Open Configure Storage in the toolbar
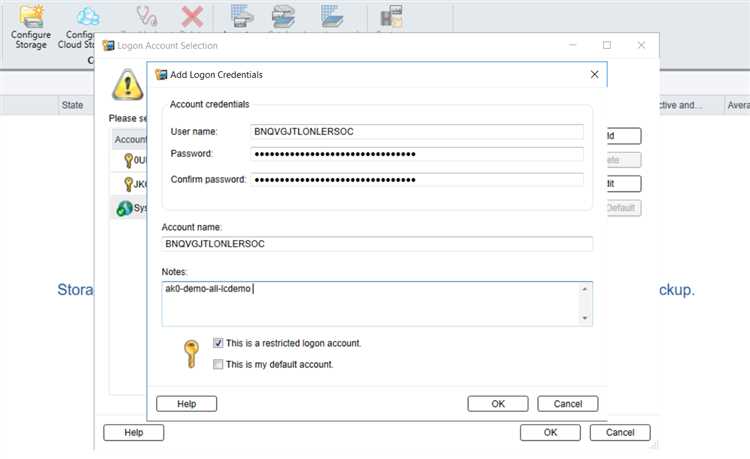Viewport: 750px width, 459px height. click(x=31, y=27)
